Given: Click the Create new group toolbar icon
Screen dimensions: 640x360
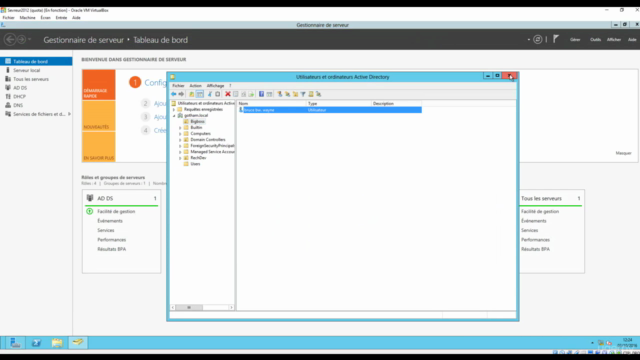Looking at the screenshot, I should (287, 94).
